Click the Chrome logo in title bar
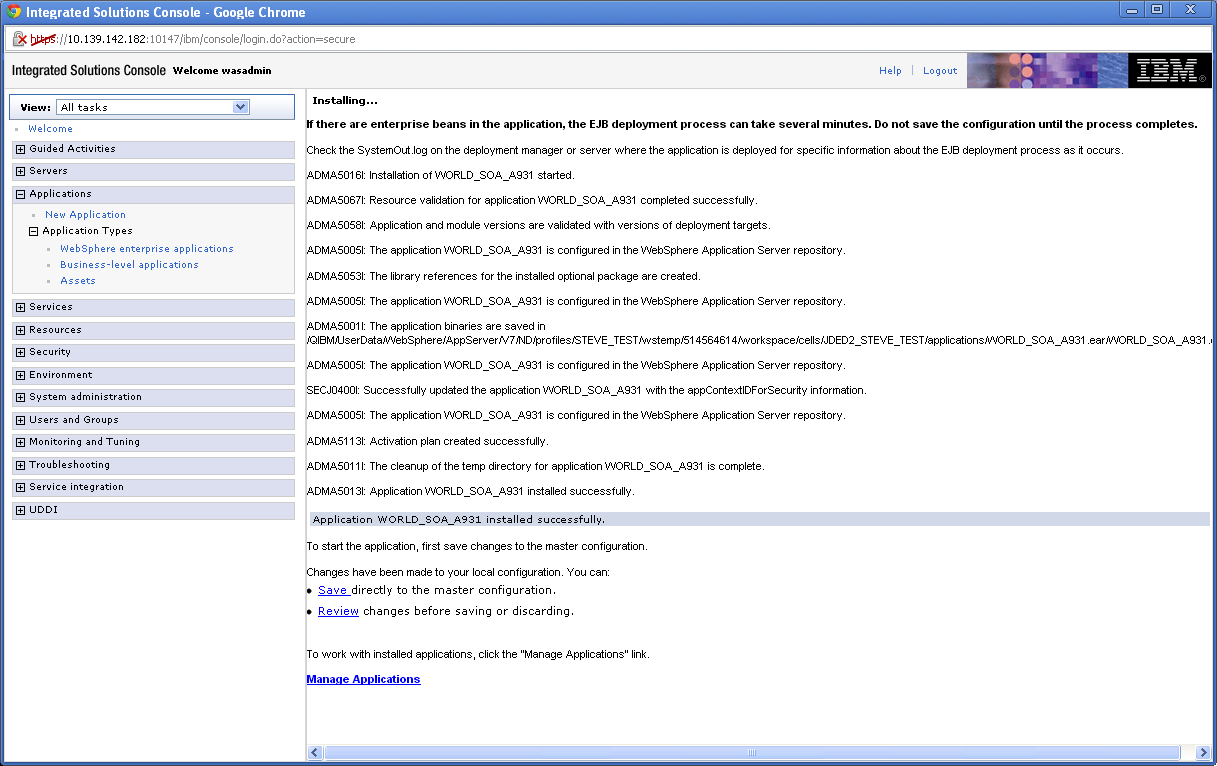The height and width of the screenshot is (766, 1217). pyautogui.click(x=13, y=12)
